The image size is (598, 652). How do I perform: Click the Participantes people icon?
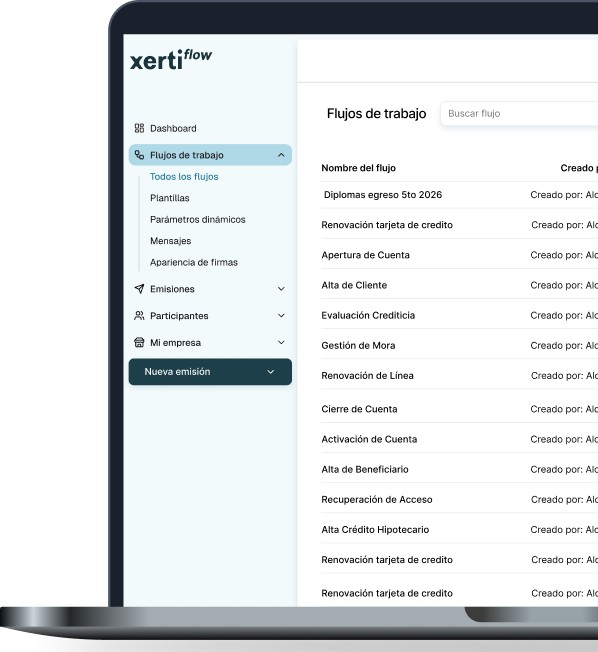tap(139, 316)
